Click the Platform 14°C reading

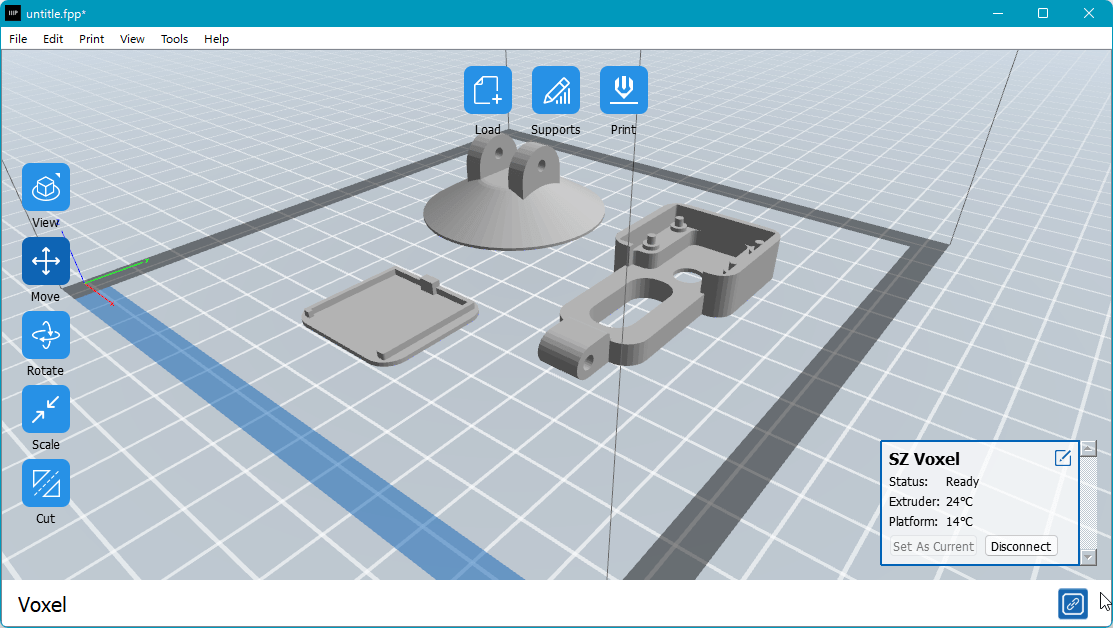(x=931, y=522)
